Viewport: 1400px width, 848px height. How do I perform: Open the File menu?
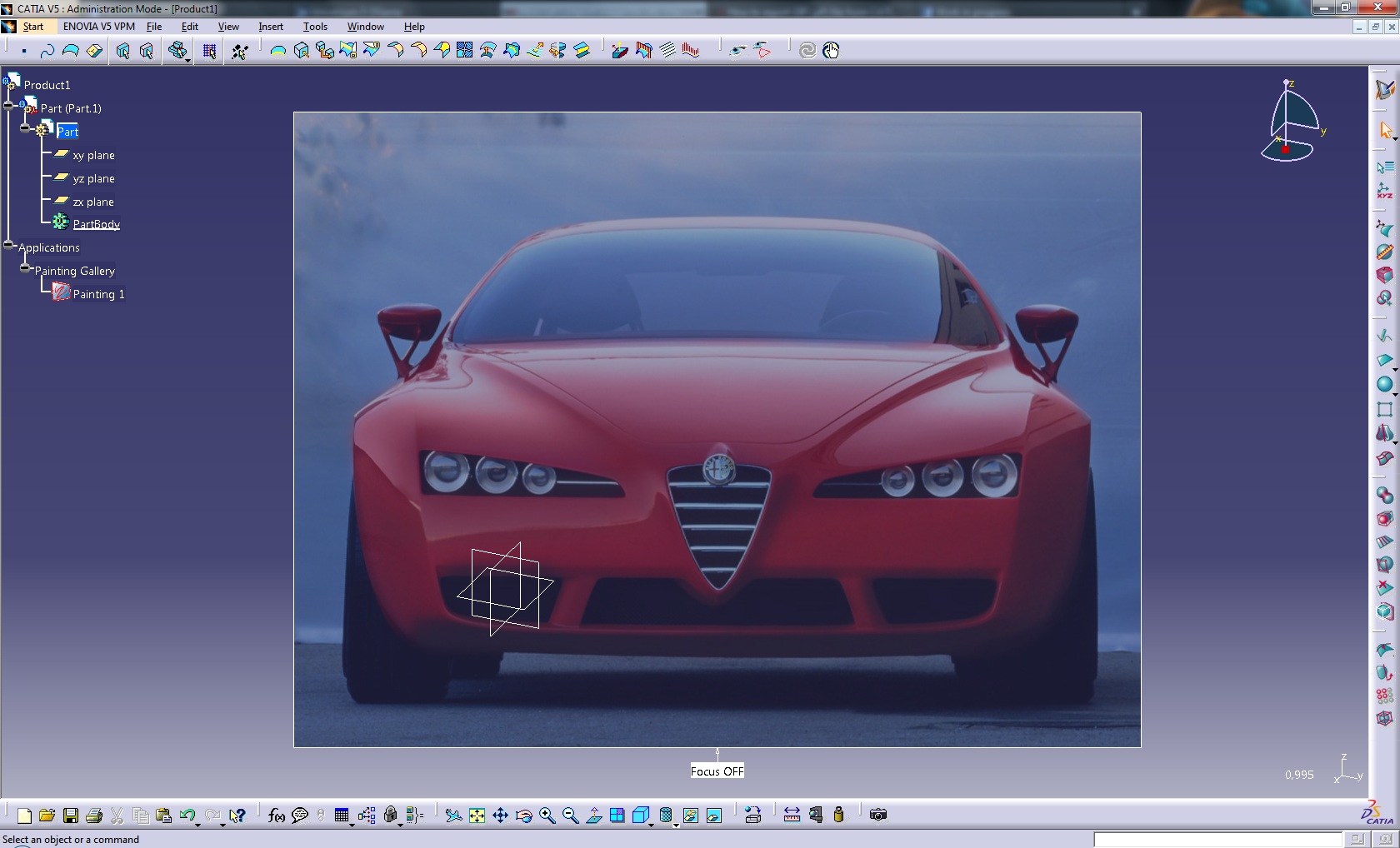tap(154, 27)
